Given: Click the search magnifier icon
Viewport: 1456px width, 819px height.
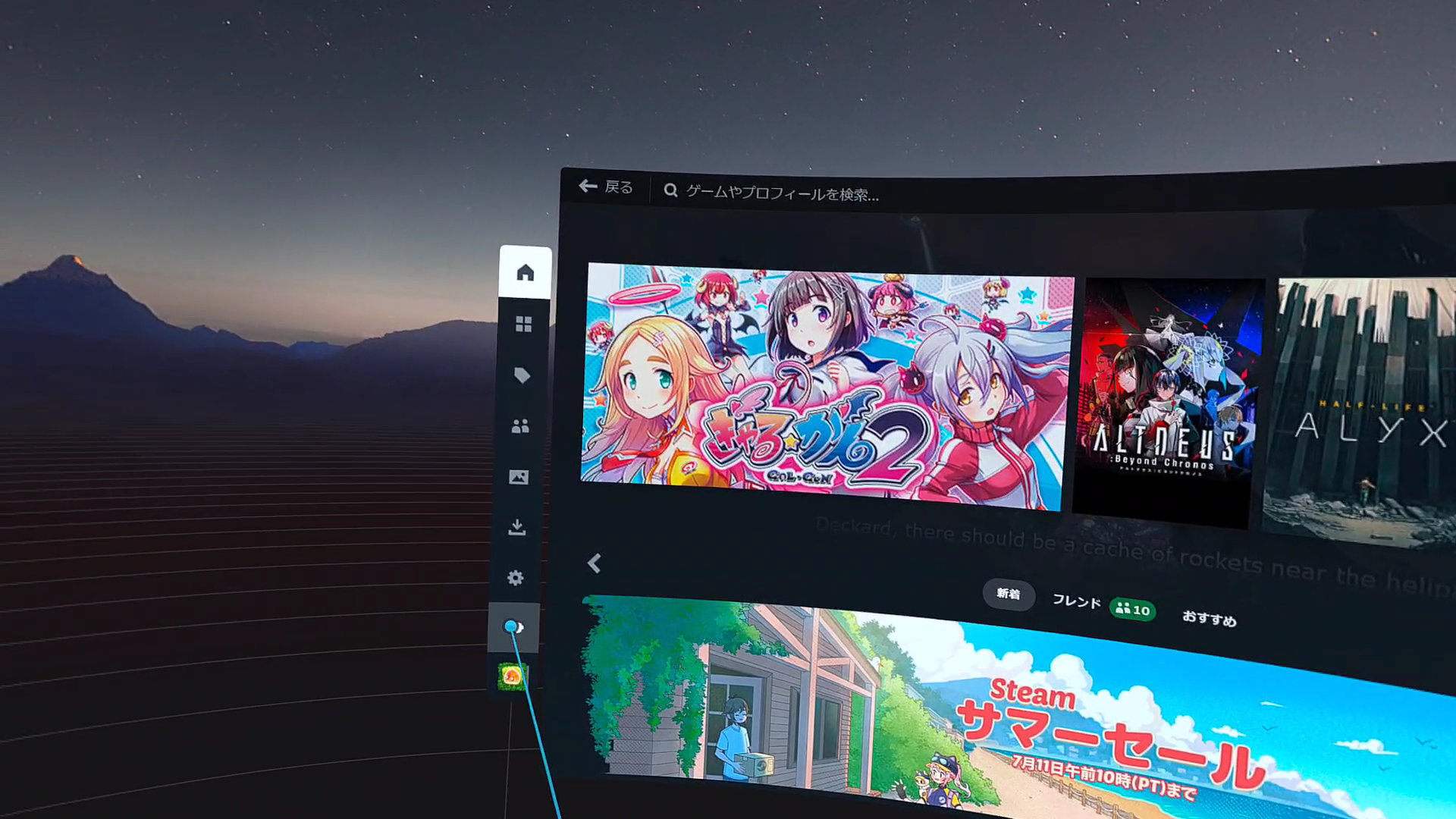Looking at the screenshot, I should coord(670,190).
